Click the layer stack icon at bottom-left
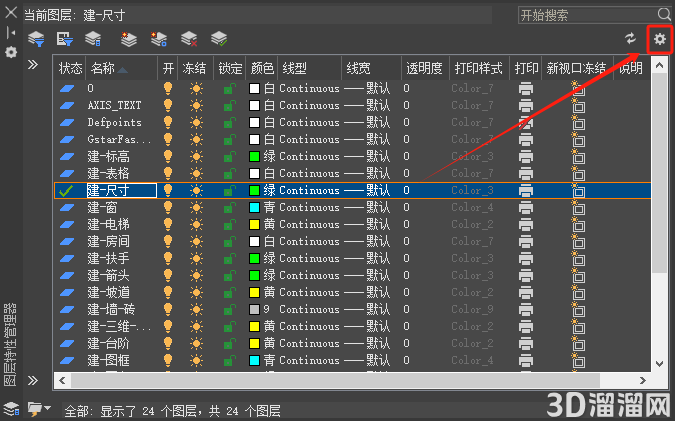The image size is (675, 421). pyautogui.click(x=11, y=408)
